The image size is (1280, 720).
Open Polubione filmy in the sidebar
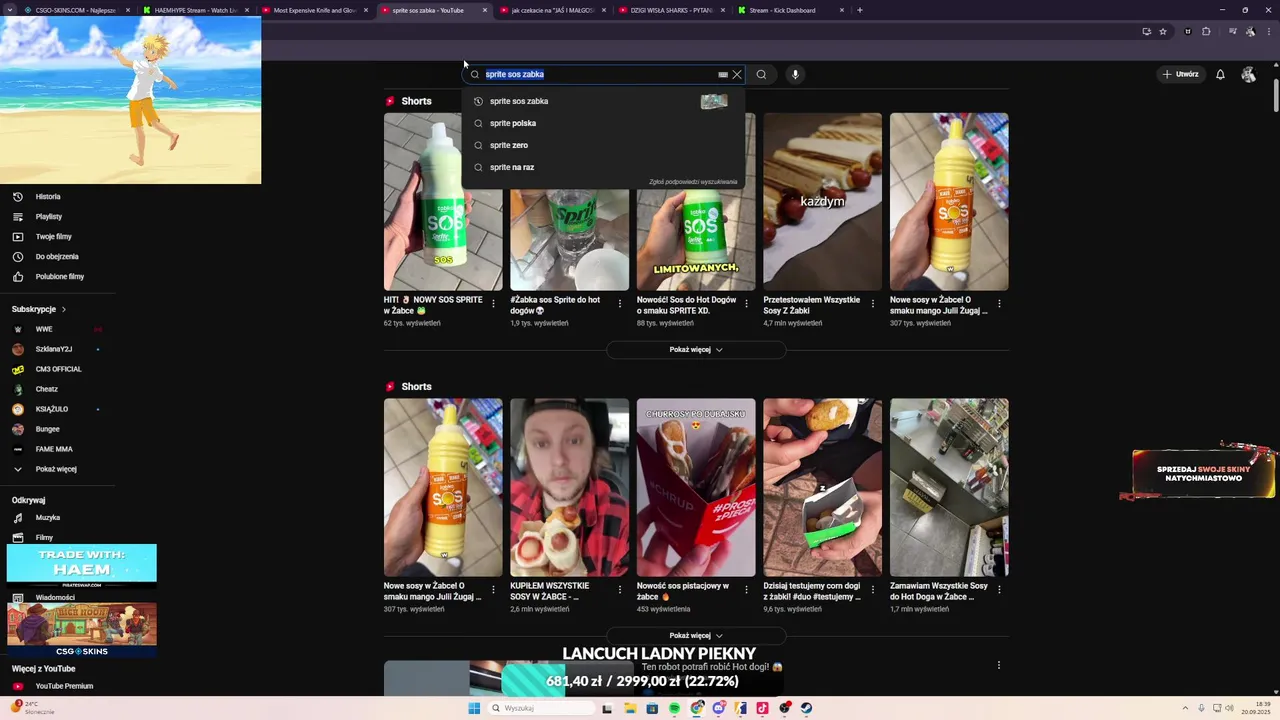pyautogui.click(x=58, y=277)
